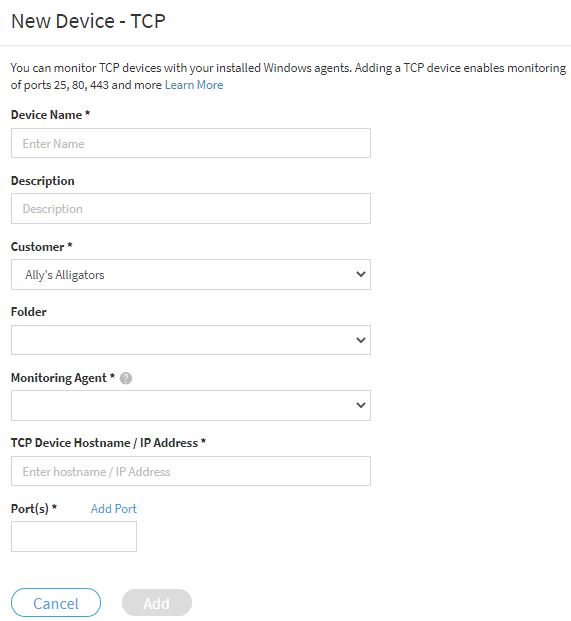This screenshot has width=571, height=621.
Task: Click the Customer dropdown chevron arrow
Action: pos(360,274)
